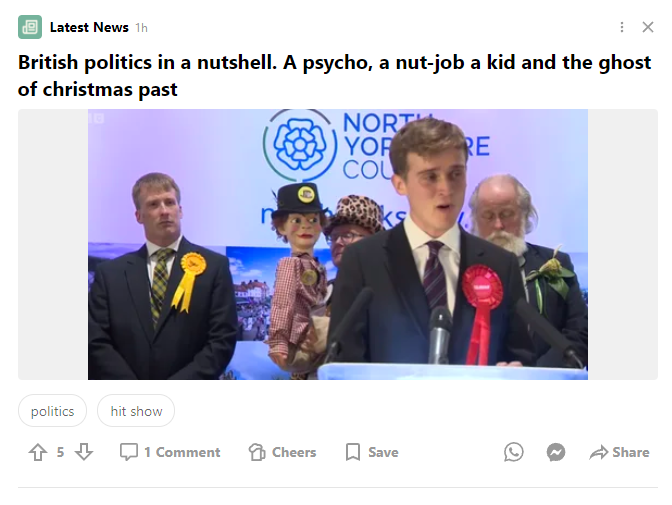Close the post with the X icon
Screen dimensions: 672x505
pos(648,27)
